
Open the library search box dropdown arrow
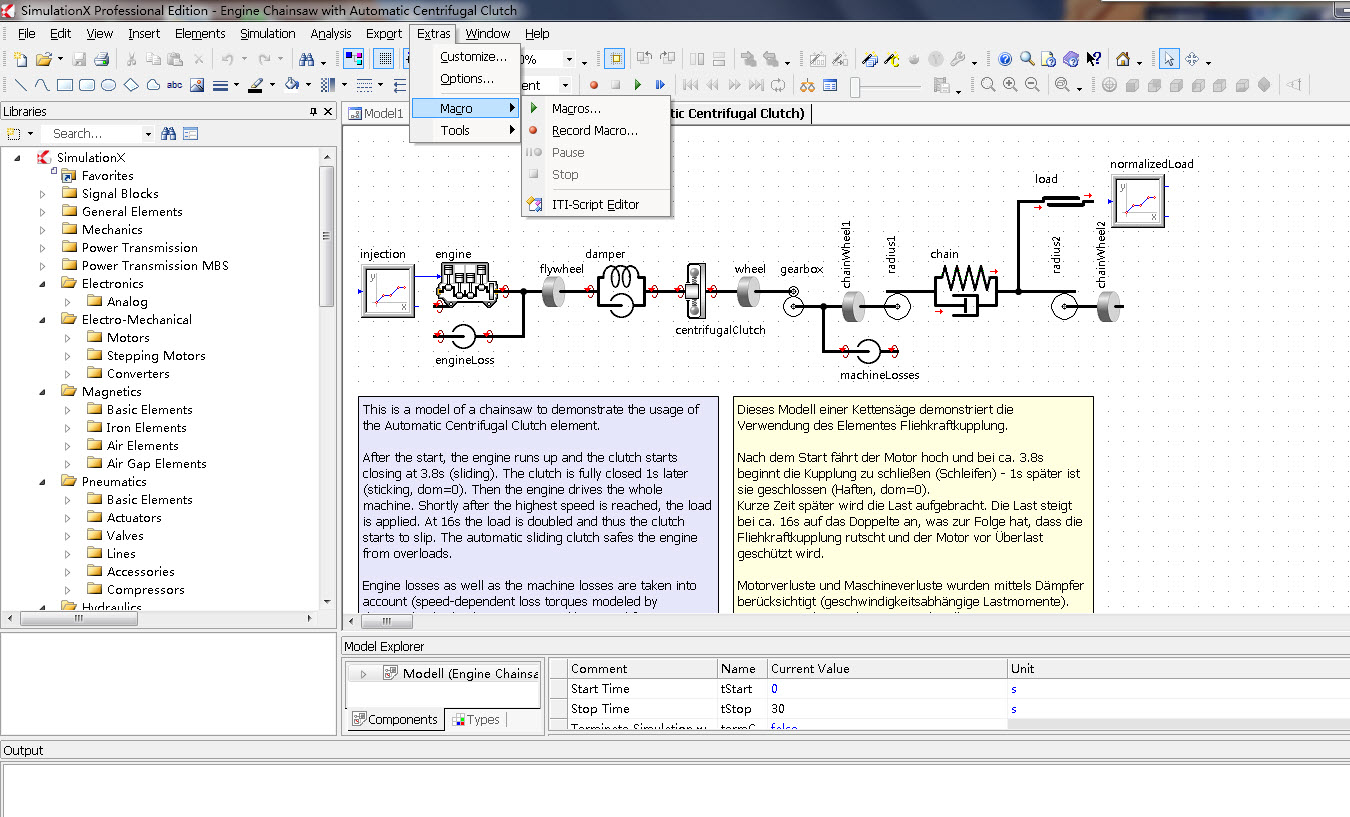tap(148, 134)
